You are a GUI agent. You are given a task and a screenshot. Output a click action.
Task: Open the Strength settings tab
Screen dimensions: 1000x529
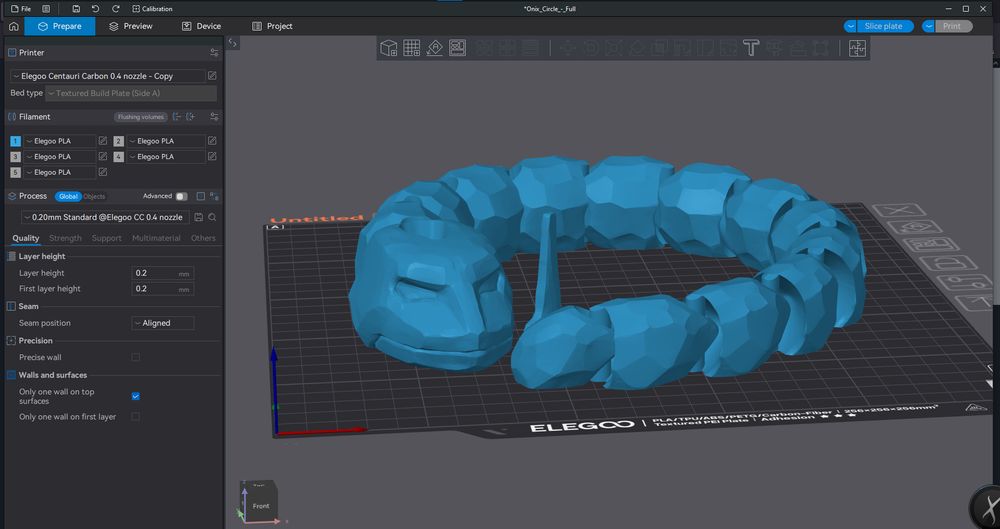coord(65,238)
